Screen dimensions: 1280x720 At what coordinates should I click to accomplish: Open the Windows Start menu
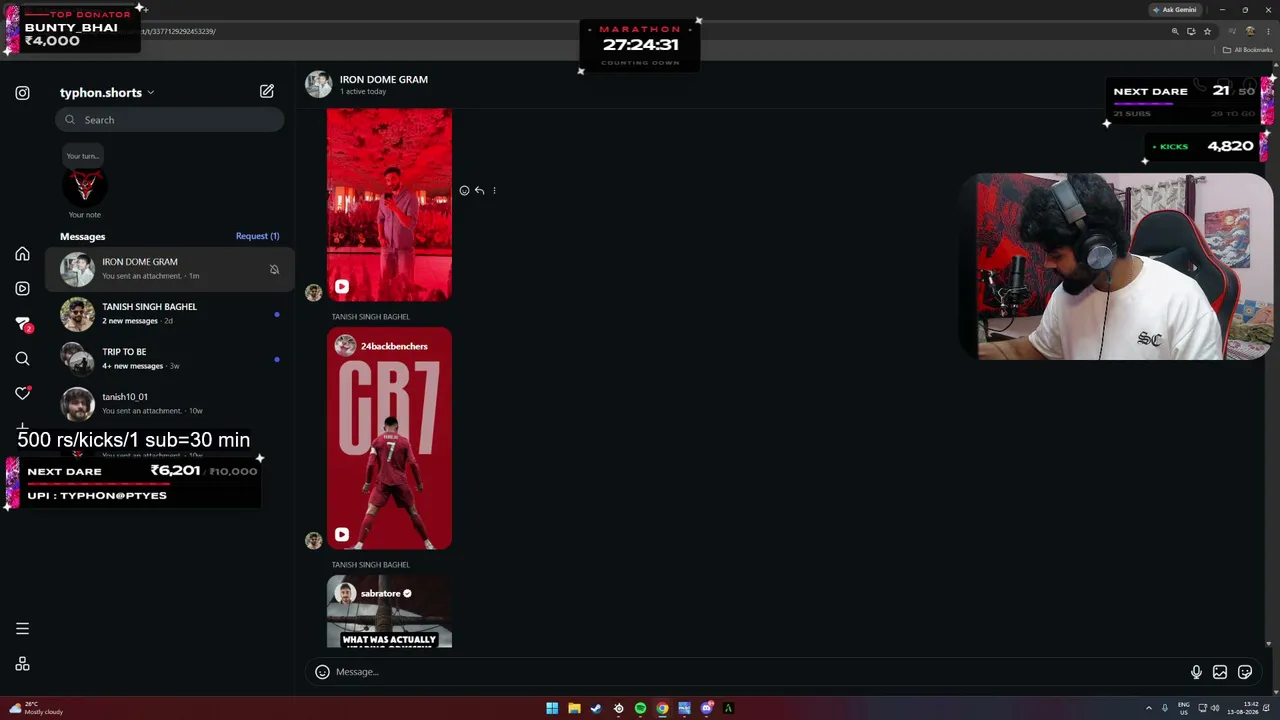(552, 709)
